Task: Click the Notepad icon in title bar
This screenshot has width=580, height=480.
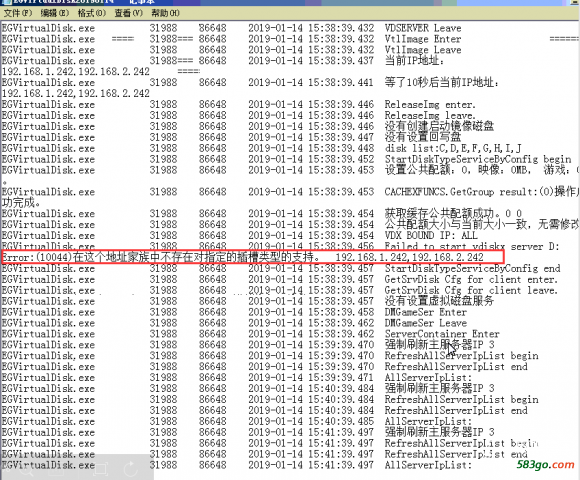Action: (x=6, y=2)
